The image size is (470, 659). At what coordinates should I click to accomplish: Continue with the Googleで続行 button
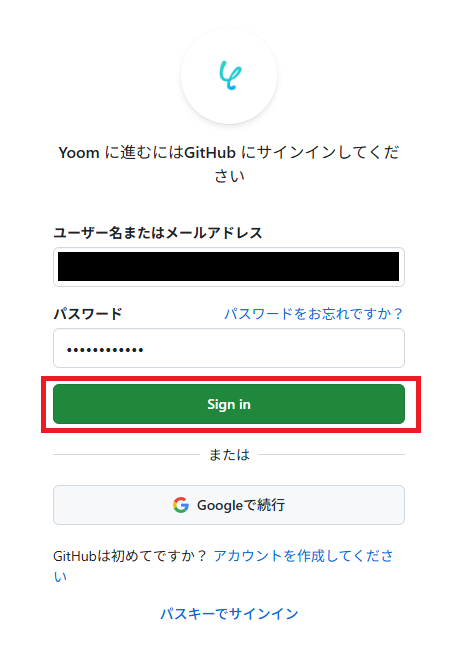pyautogui.click(x=229, y=505)
